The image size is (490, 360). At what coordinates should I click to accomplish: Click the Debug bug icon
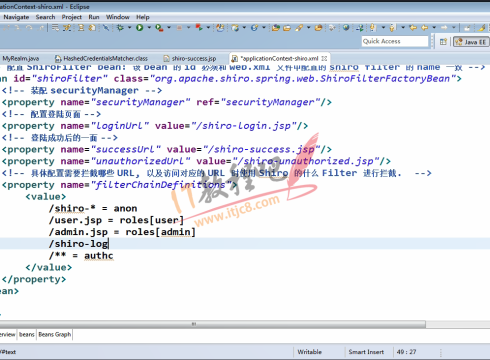(120, 28)
